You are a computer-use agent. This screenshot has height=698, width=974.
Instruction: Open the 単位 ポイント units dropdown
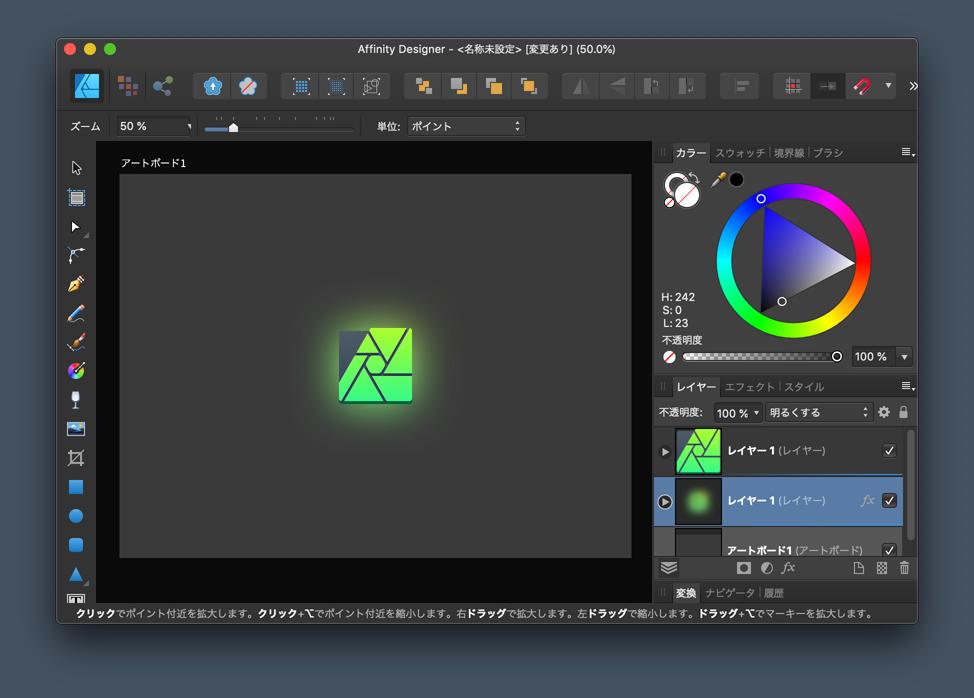[x=466, y=126]
